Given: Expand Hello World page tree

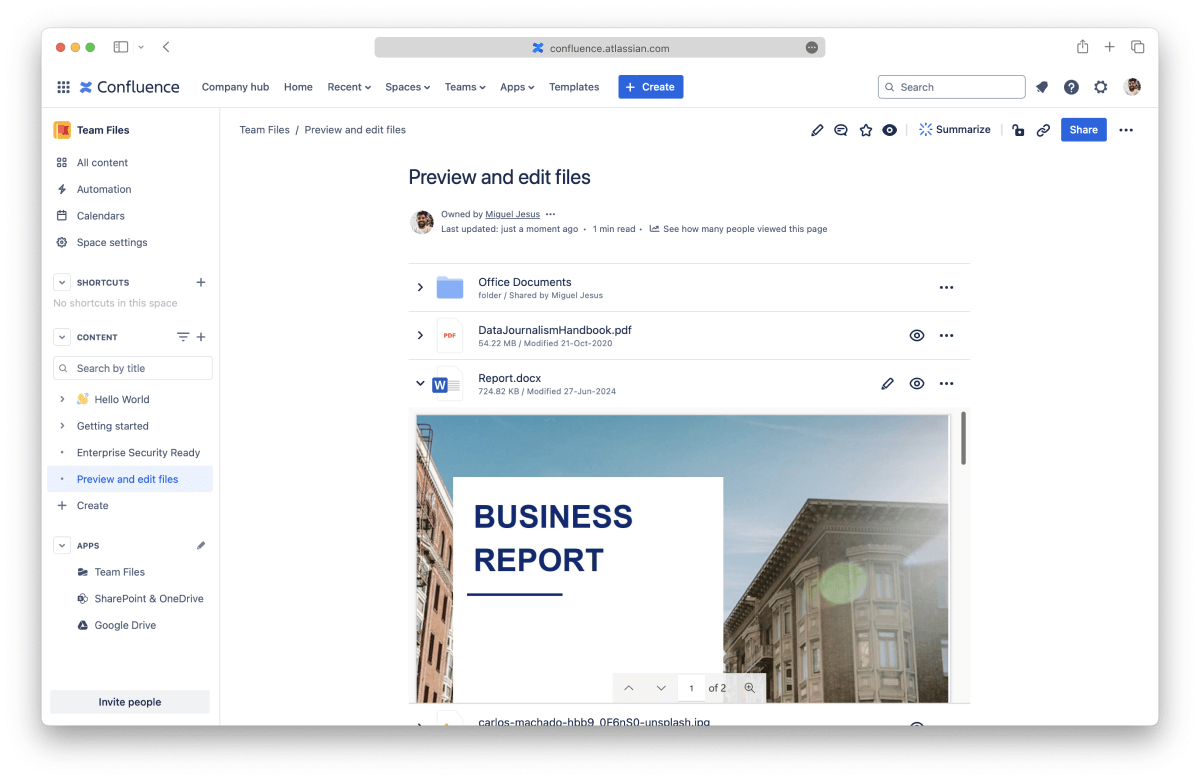Looking at the screenshot, I should (x=62, y=399).
